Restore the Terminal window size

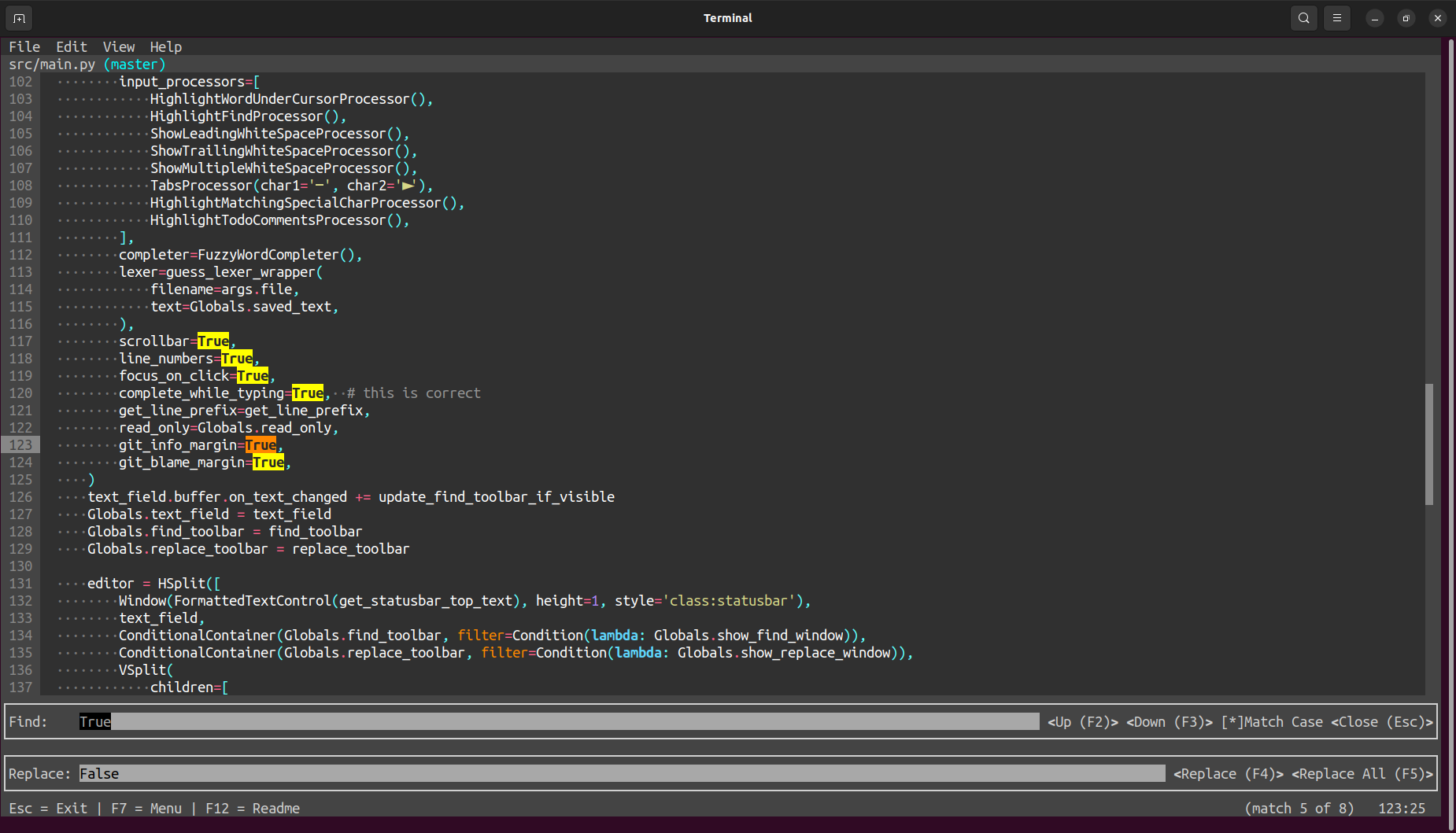(1406, 18)
